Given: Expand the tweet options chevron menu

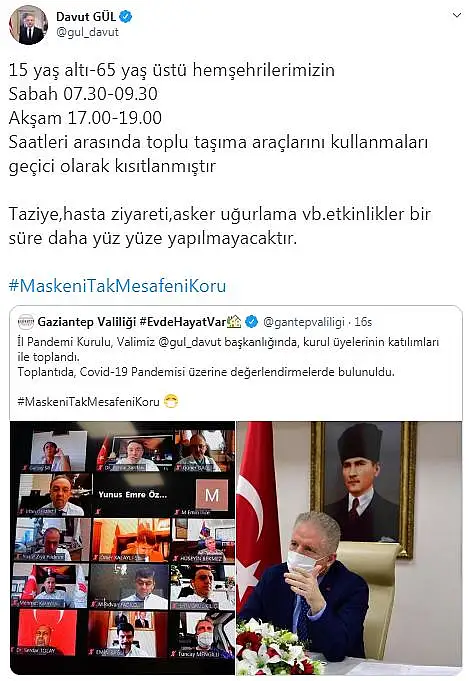Looking at the screenshot, I should pyautogui.click(x=456, y=16).
